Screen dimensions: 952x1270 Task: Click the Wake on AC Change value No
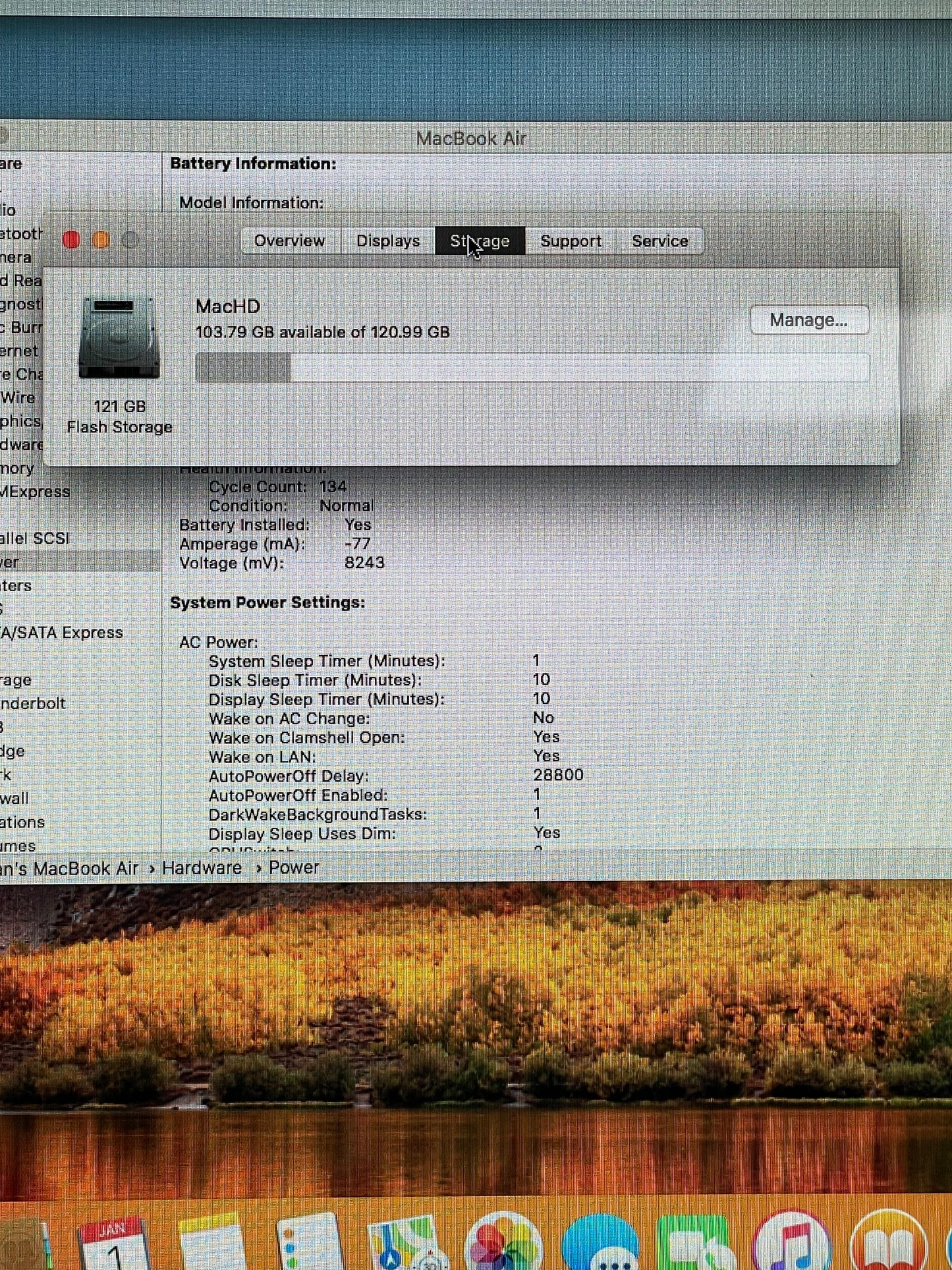544,718
